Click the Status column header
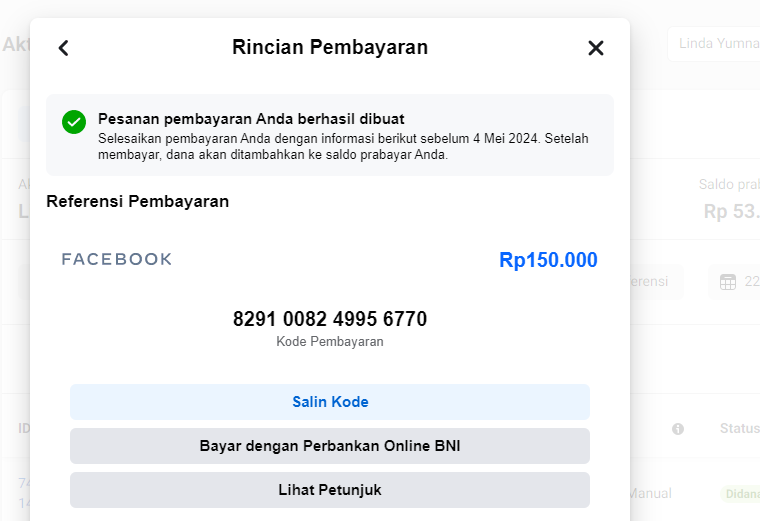Screen dimensions: 760x521 (x=740, y=428)
